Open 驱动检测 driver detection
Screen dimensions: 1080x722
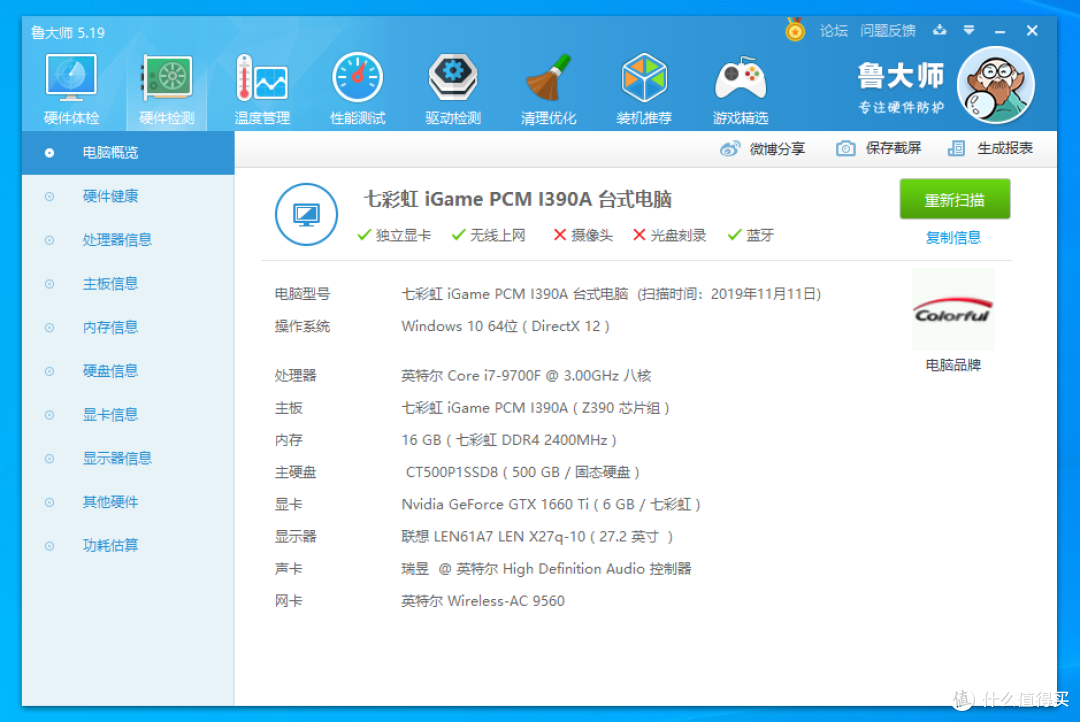(453, 90)
